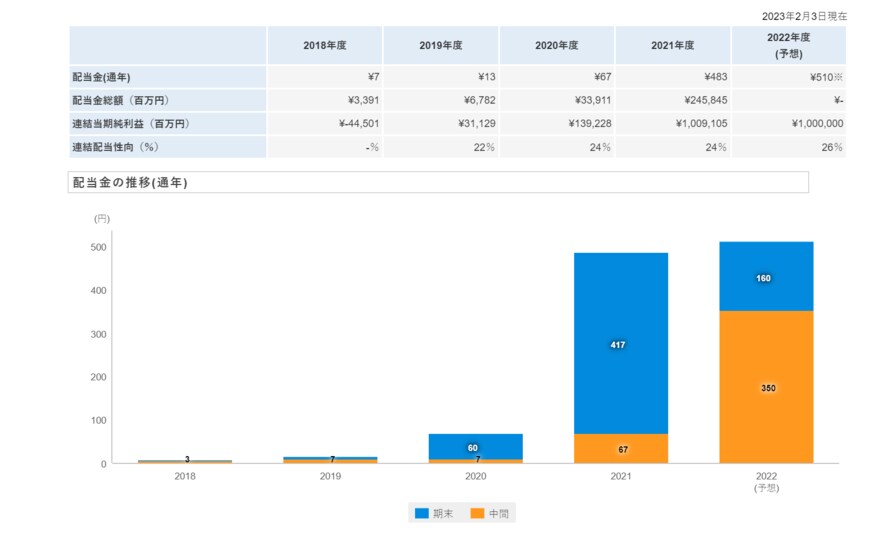Screen dimensions: 870x558
Task: Click the 配当金の推移(通年) section heading
Action: click(130, 183)
